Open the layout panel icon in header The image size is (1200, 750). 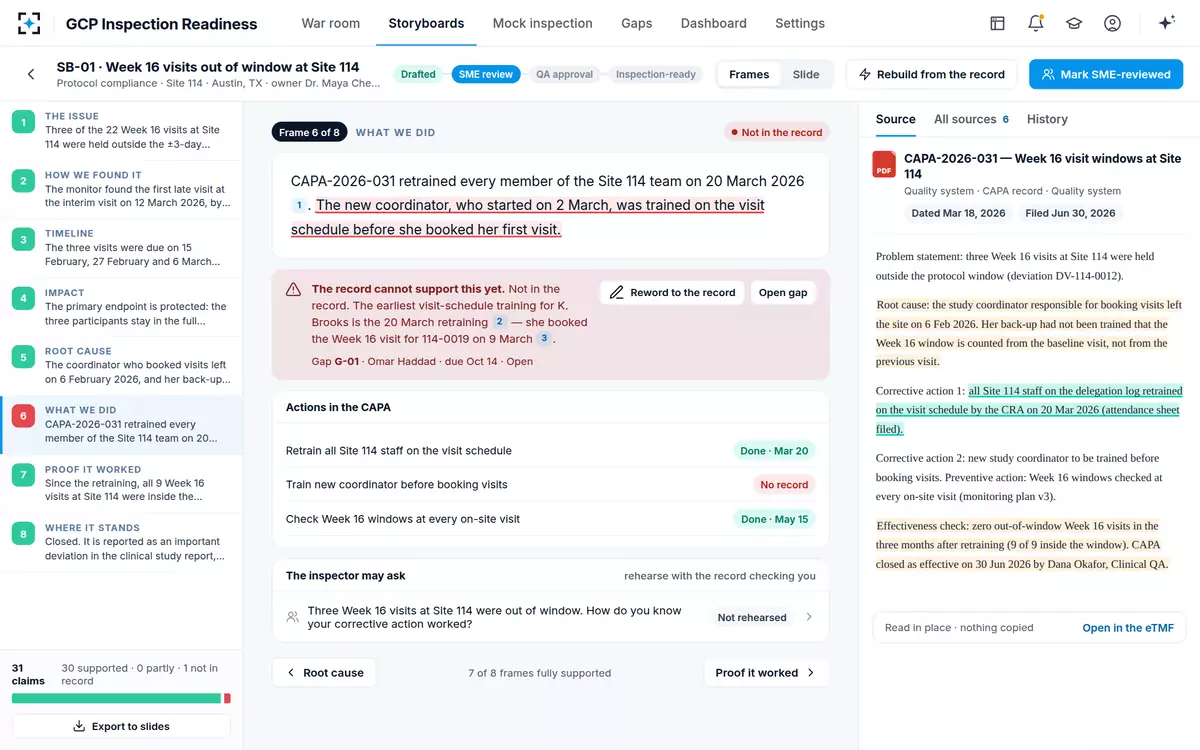(x=997, y=23)
